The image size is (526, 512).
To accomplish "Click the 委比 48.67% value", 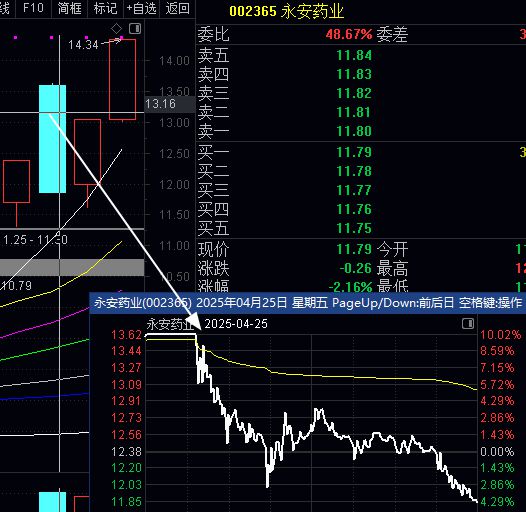I will pos(349,34).
